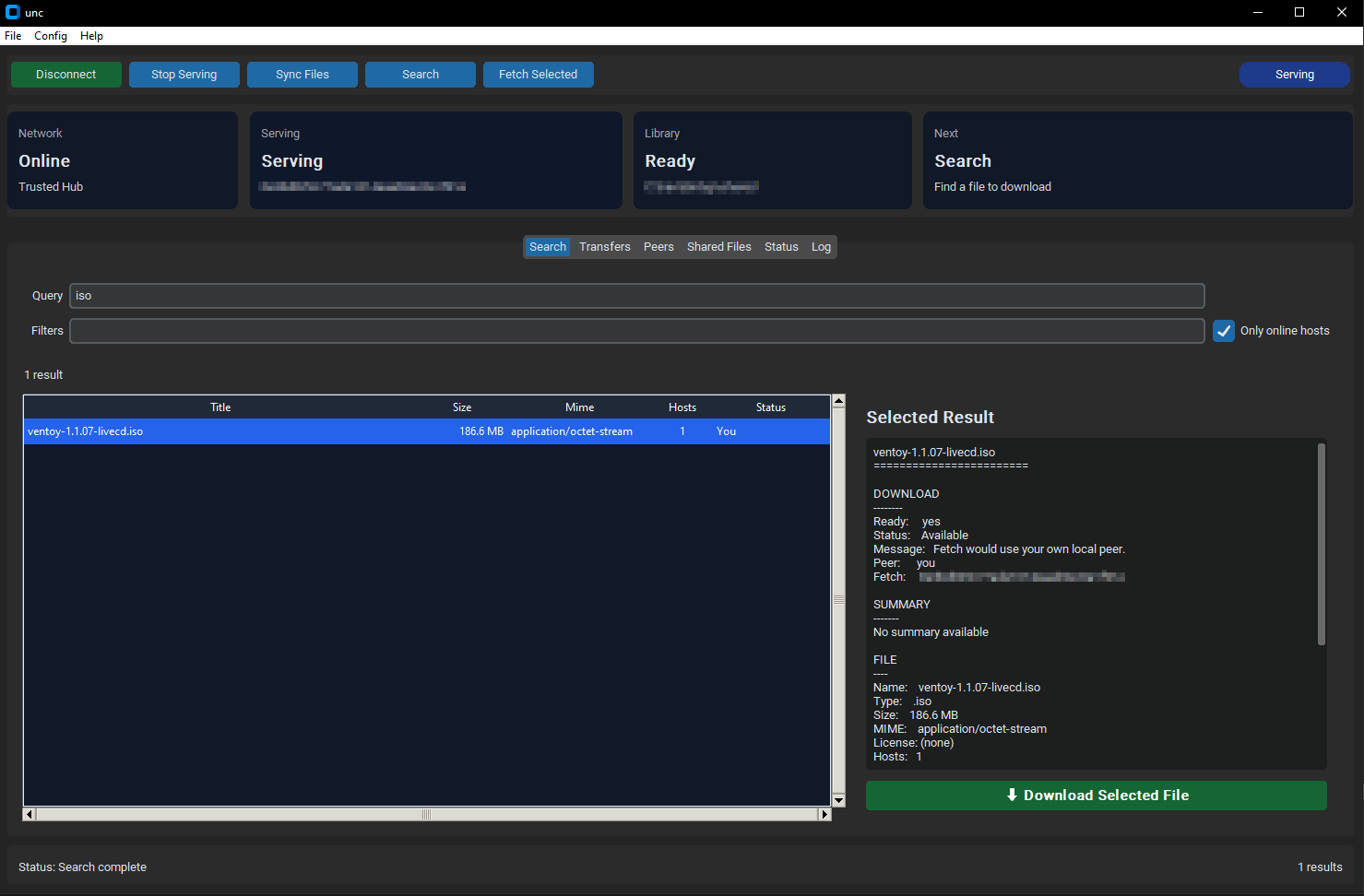Click the Selected Result panel scrollbar
The width and height of the screenshot is (1364, 896).
pyautogui.click(x=1321, y=544)
